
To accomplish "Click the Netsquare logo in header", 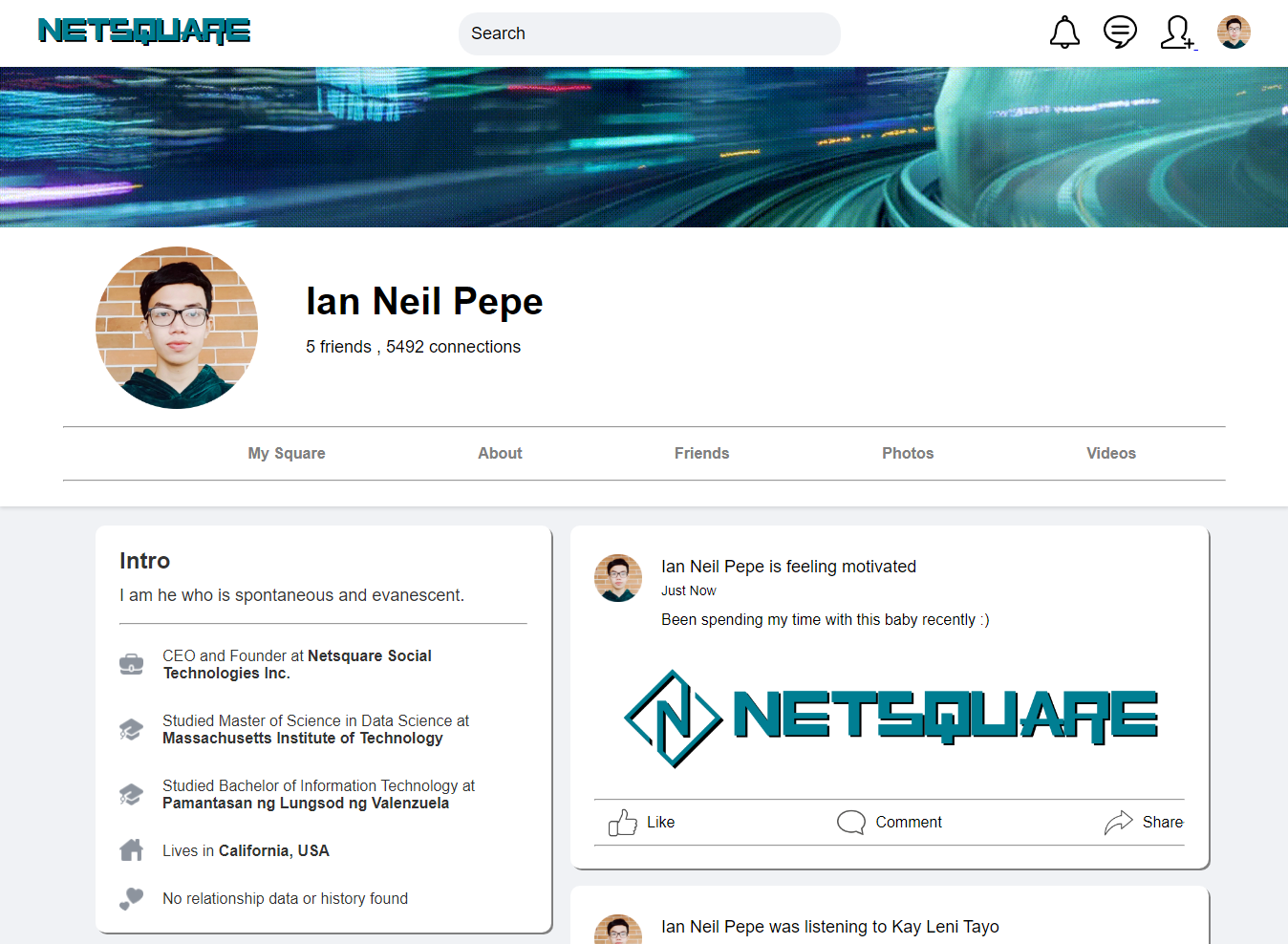I will 144,32.
